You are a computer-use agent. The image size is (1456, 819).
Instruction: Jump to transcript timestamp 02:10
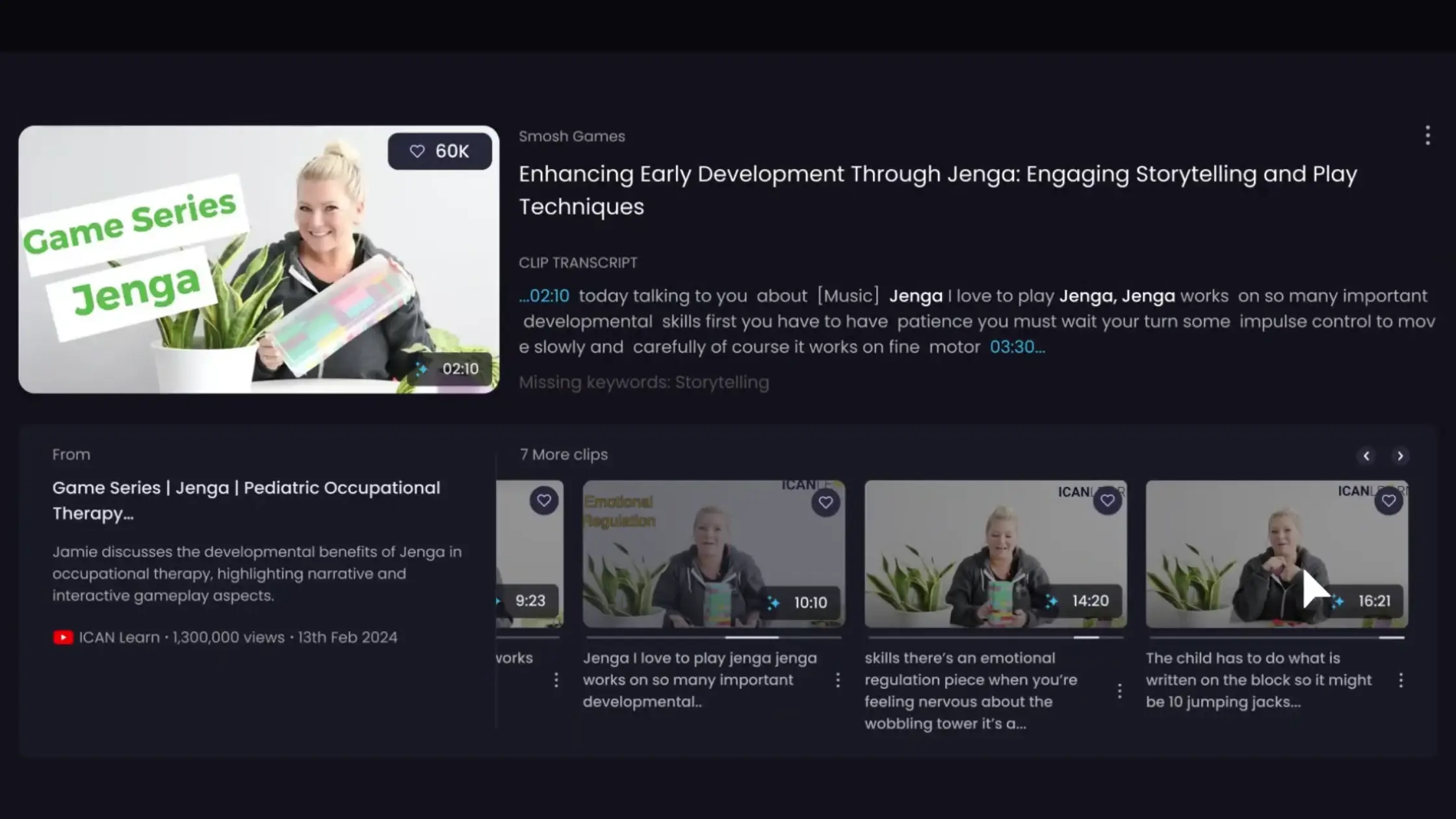(x=545, y=296)
